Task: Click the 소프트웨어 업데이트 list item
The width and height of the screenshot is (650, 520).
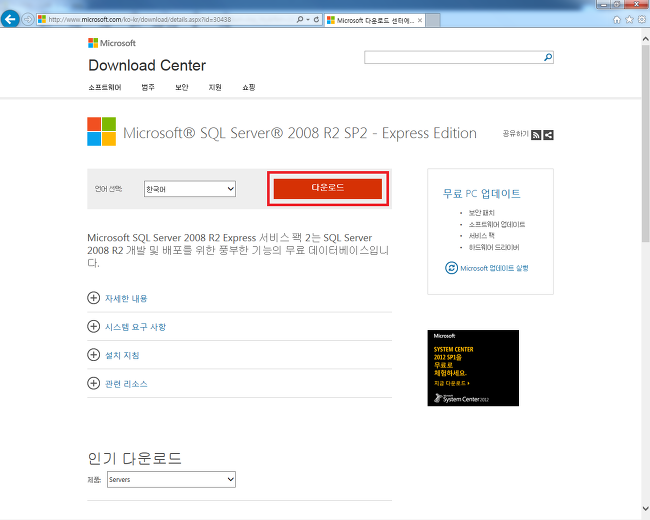Action: click(497, 224)
